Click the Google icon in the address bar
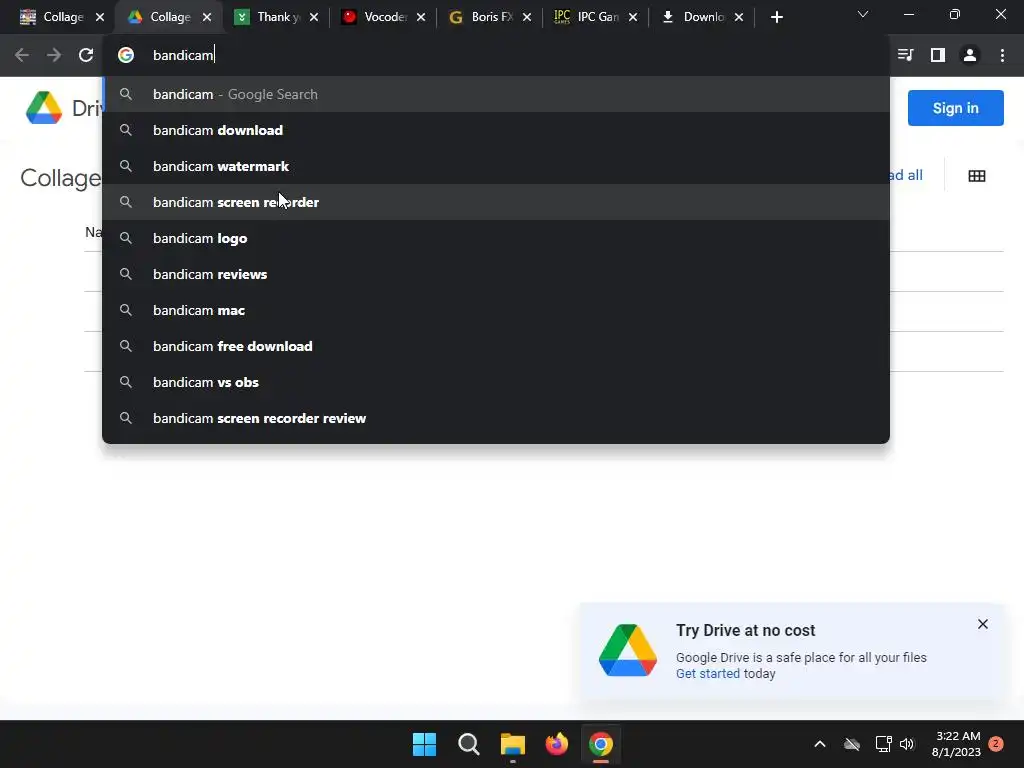The image size is (1024, 768). click(x=126, y=56)
